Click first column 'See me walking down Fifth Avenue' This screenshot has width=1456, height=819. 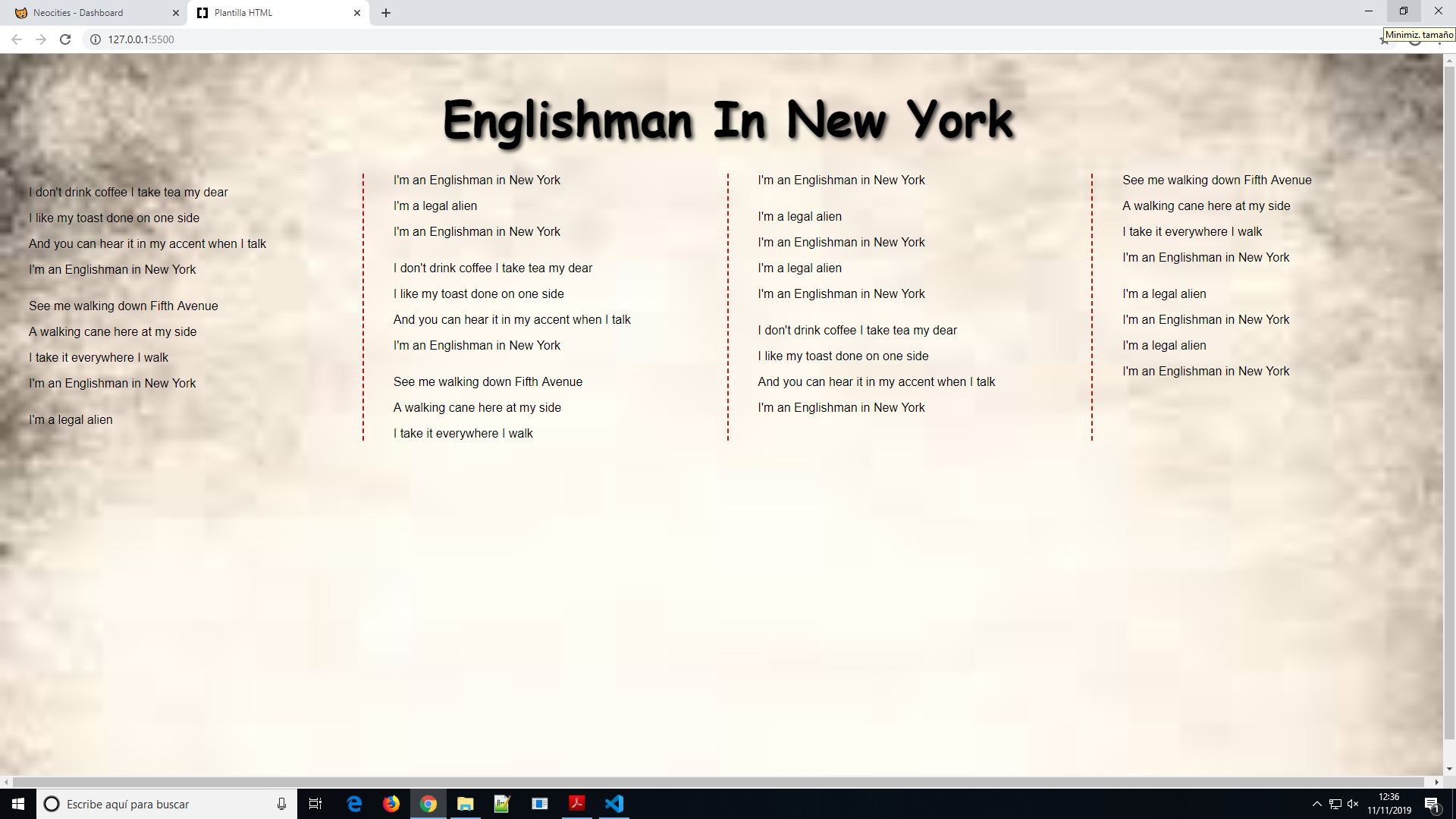click(124, 306)
